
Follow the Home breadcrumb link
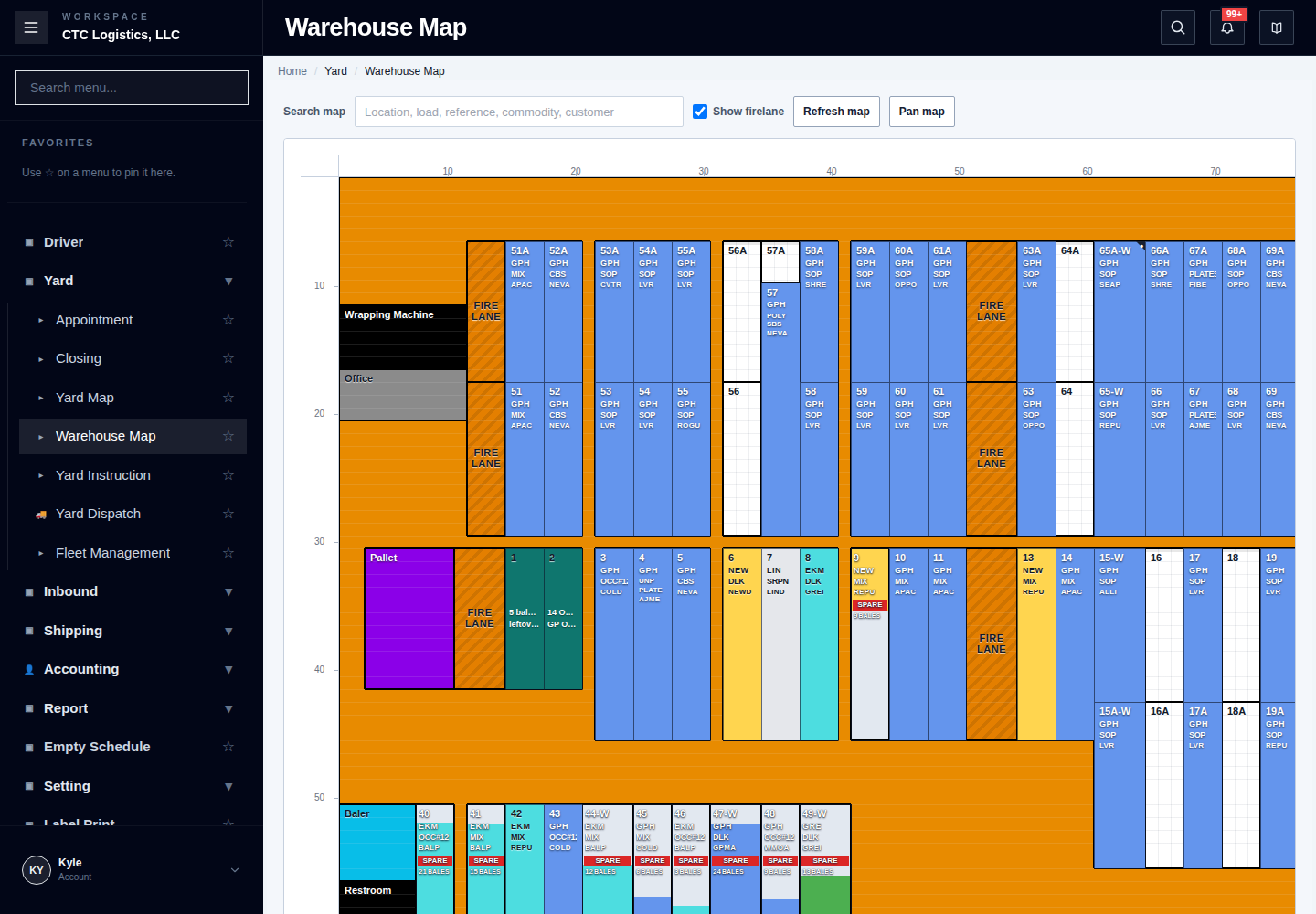tap(292, 71)
